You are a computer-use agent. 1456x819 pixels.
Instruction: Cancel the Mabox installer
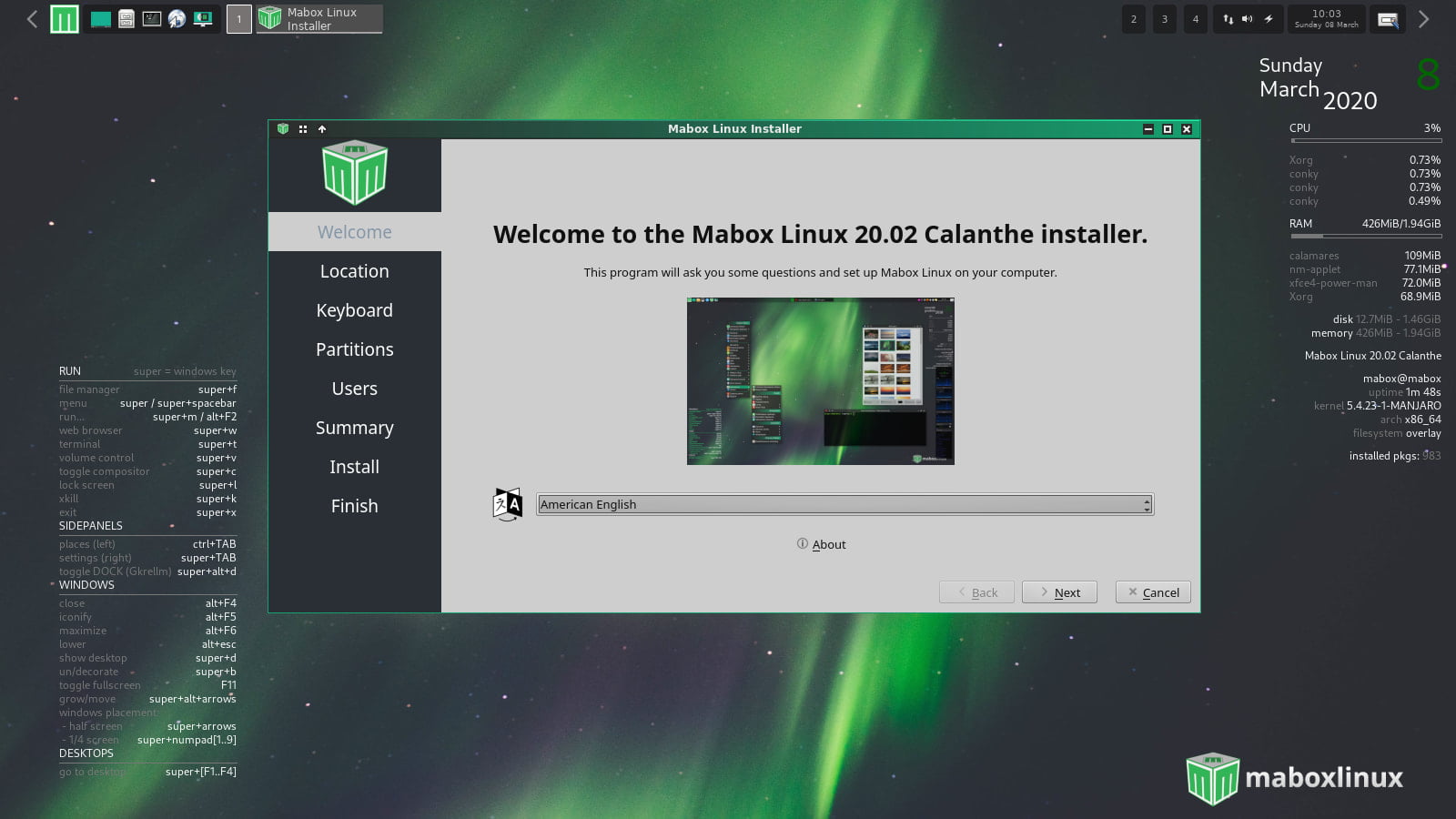1153,592
